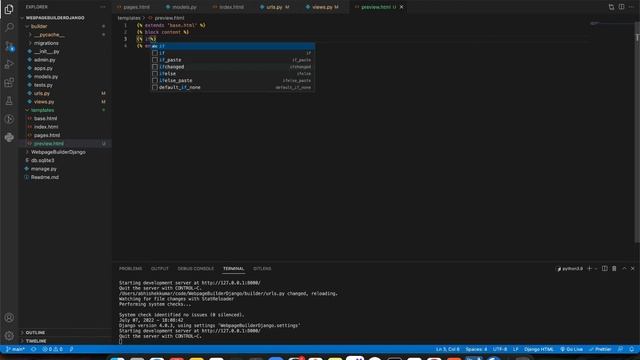Screen dimensions: 640x360
Task: Expand the TIMELINE section
Action: [x=36, y=341]
